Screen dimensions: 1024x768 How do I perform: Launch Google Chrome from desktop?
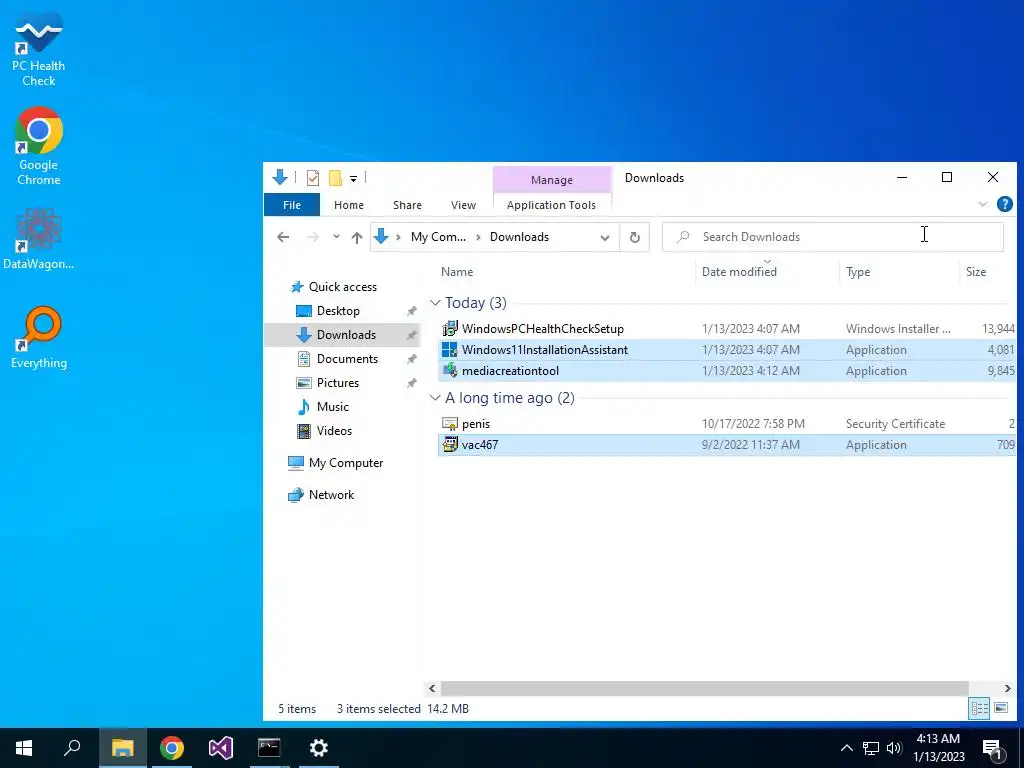39,146
